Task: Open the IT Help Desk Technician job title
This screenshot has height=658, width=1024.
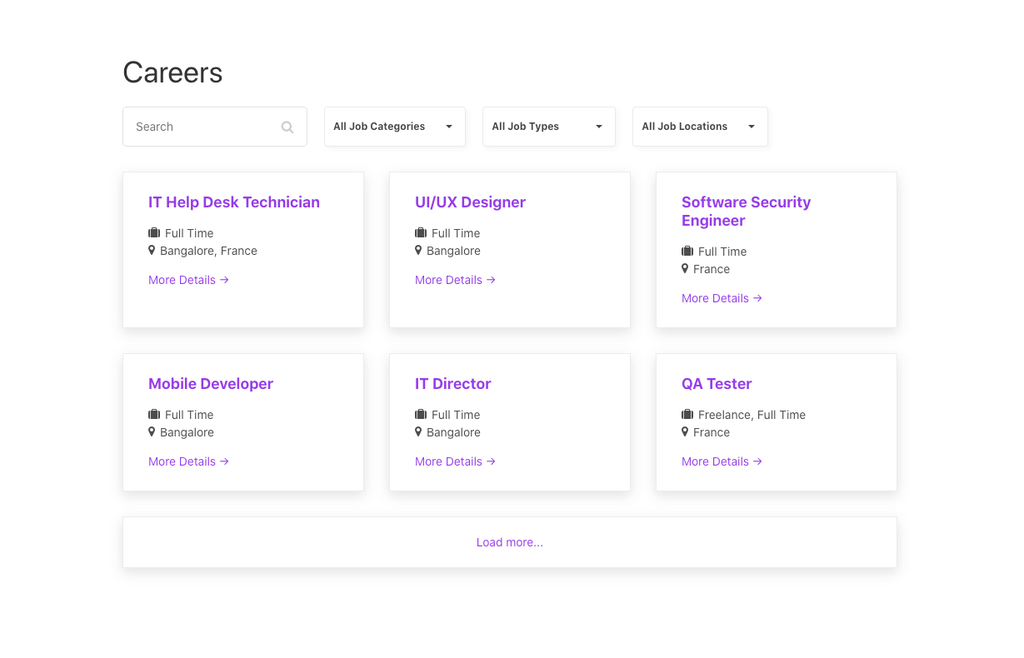Action: 234,202
